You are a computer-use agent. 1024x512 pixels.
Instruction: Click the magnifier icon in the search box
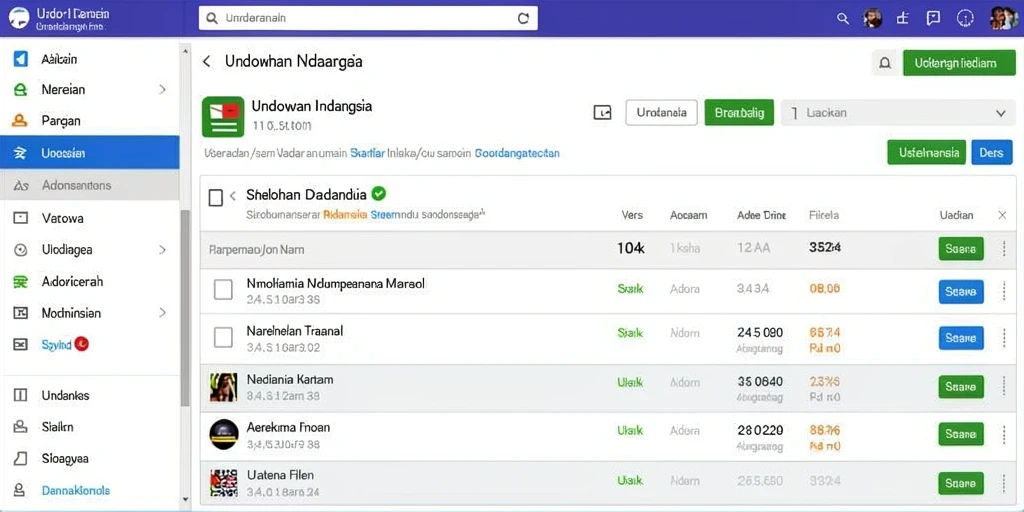click(x=212, y=18)
